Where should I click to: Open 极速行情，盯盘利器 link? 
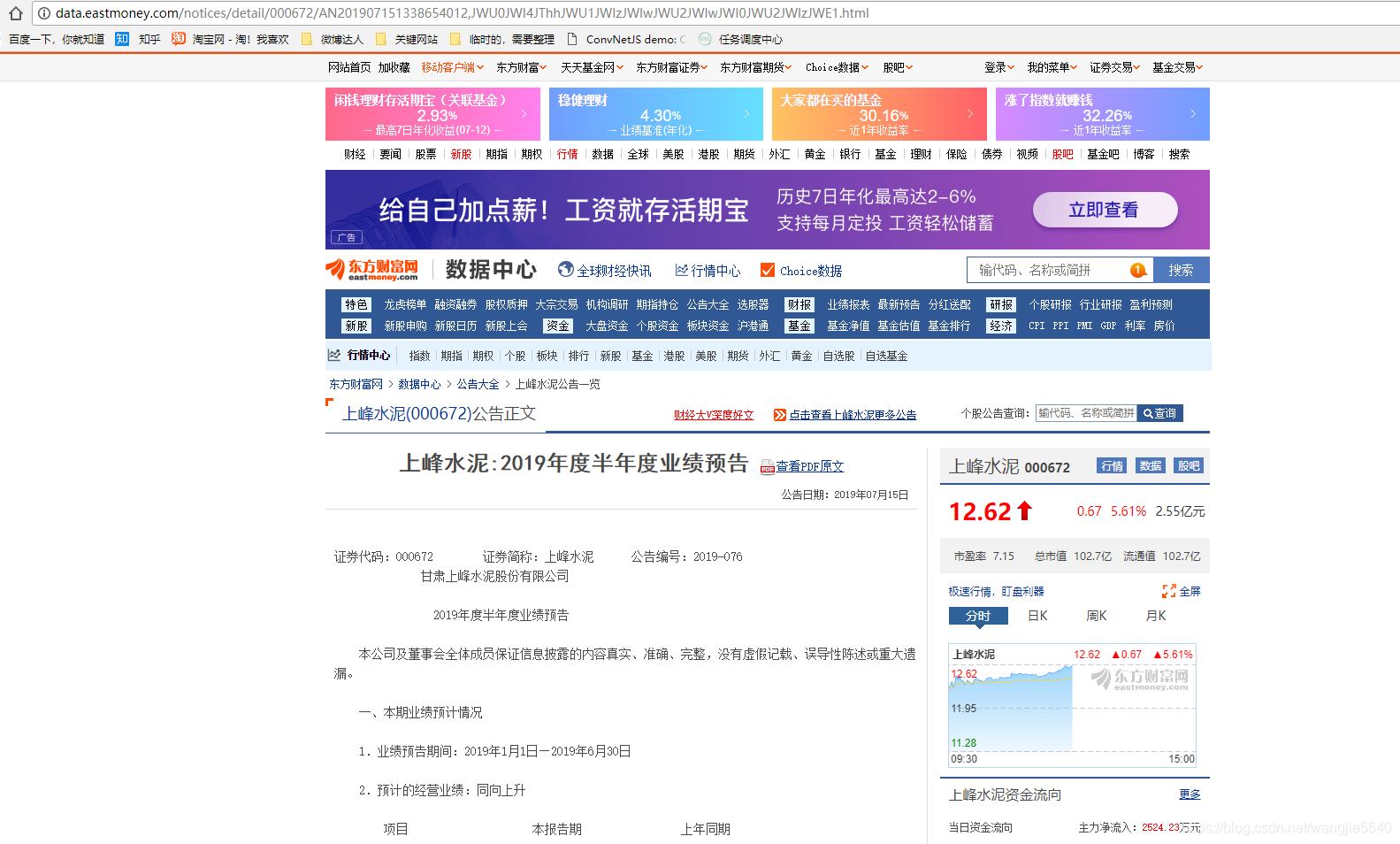point(996,591)
